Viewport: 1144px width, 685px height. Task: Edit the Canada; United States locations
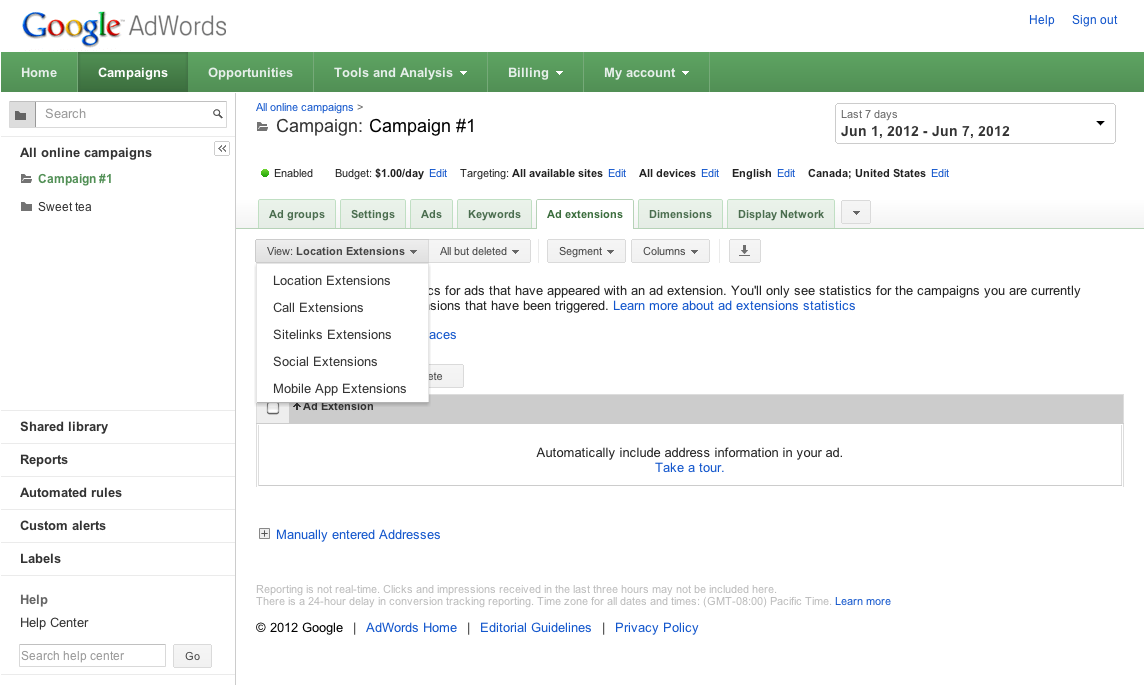[x=940, y=173]
